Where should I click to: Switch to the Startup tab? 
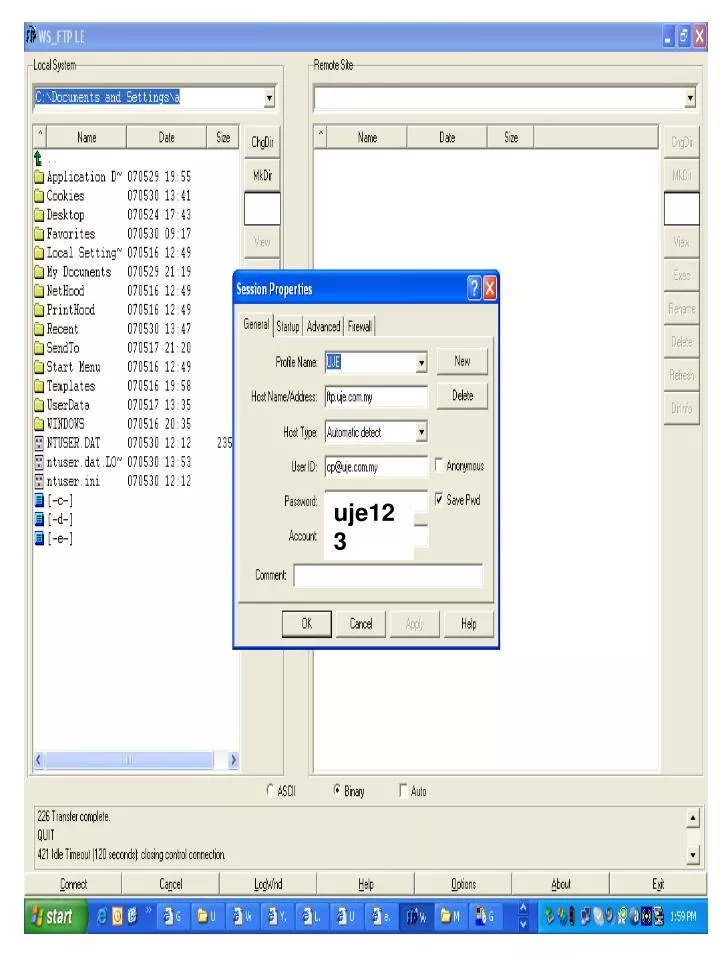(x=288, y=326)
